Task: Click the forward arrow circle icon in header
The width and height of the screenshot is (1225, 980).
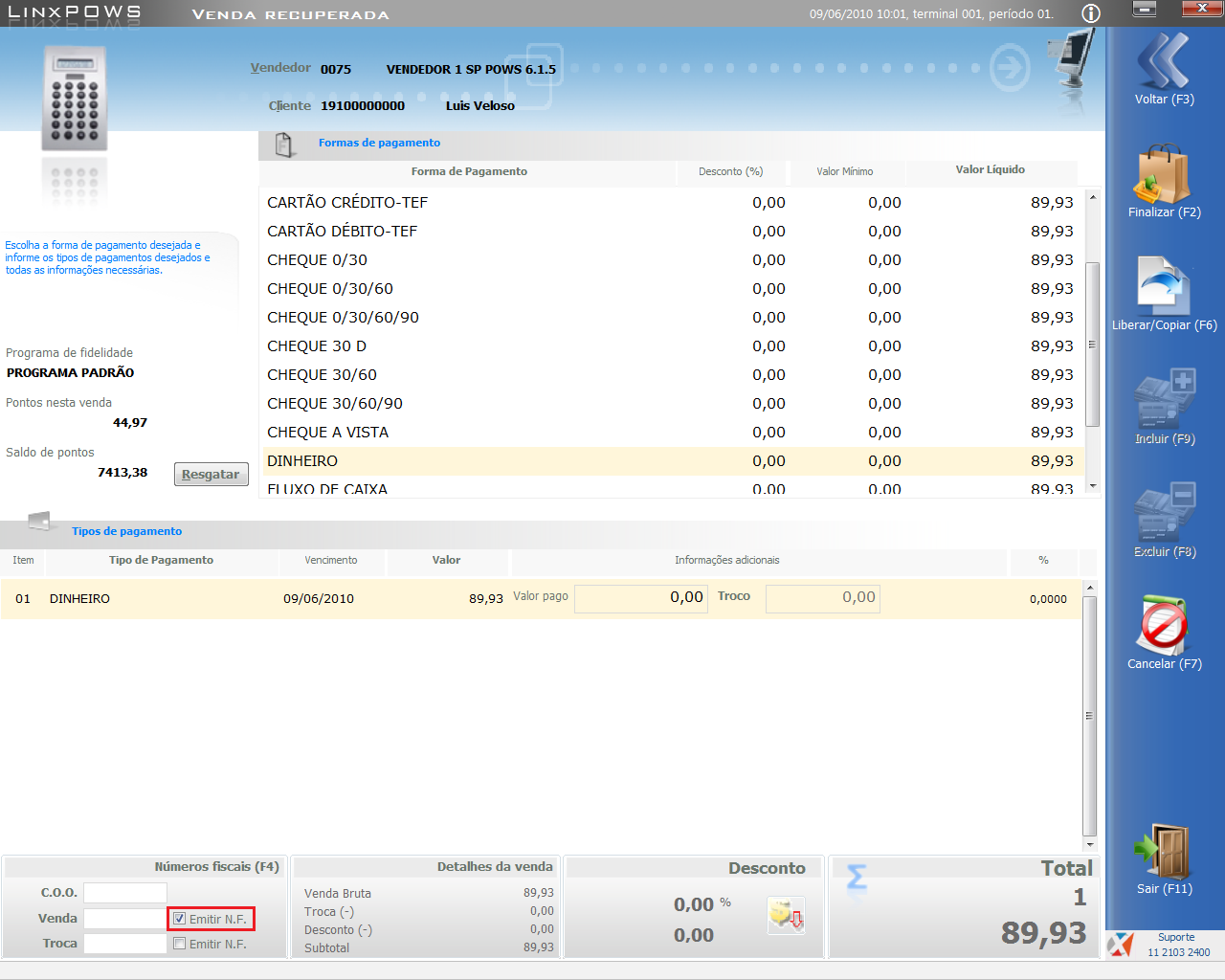Action: pos(1009,69)
